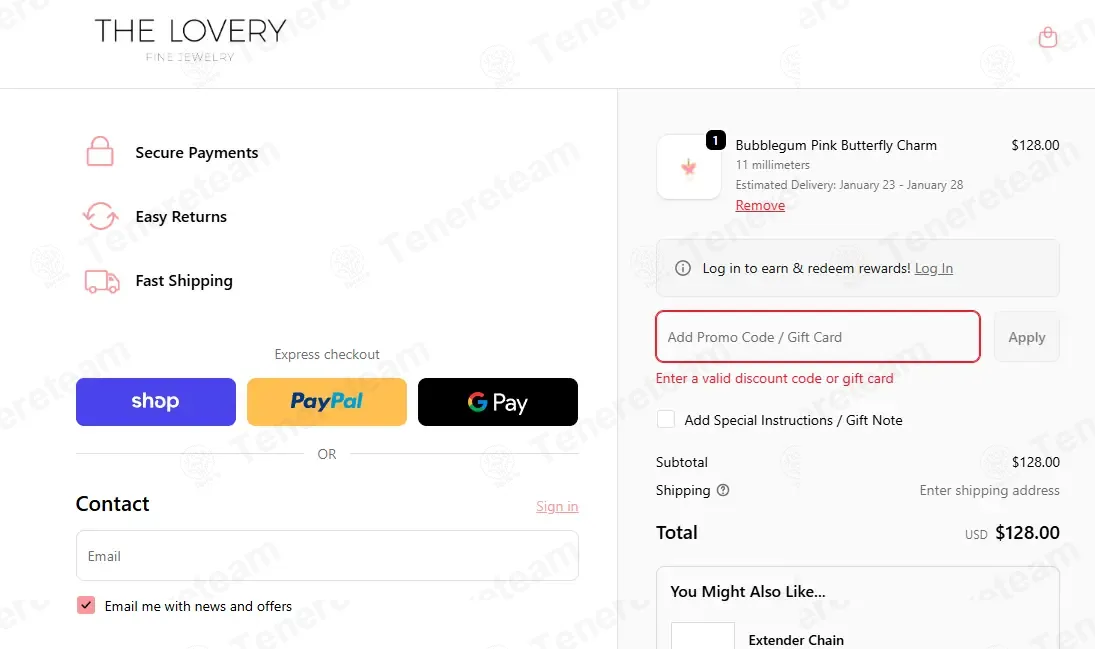Remove the Bubblegum Pink Butterfly Charm
This screenshot has width=1095, height=649.
pyautogui.click(x=760, y=205)
